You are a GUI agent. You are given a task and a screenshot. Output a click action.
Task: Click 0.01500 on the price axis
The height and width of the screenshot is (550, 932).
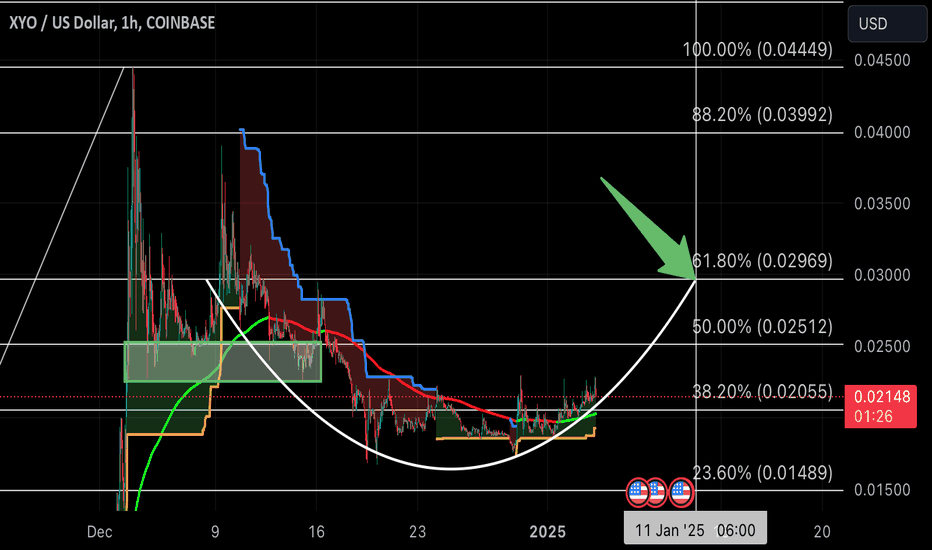pos(882,489)
